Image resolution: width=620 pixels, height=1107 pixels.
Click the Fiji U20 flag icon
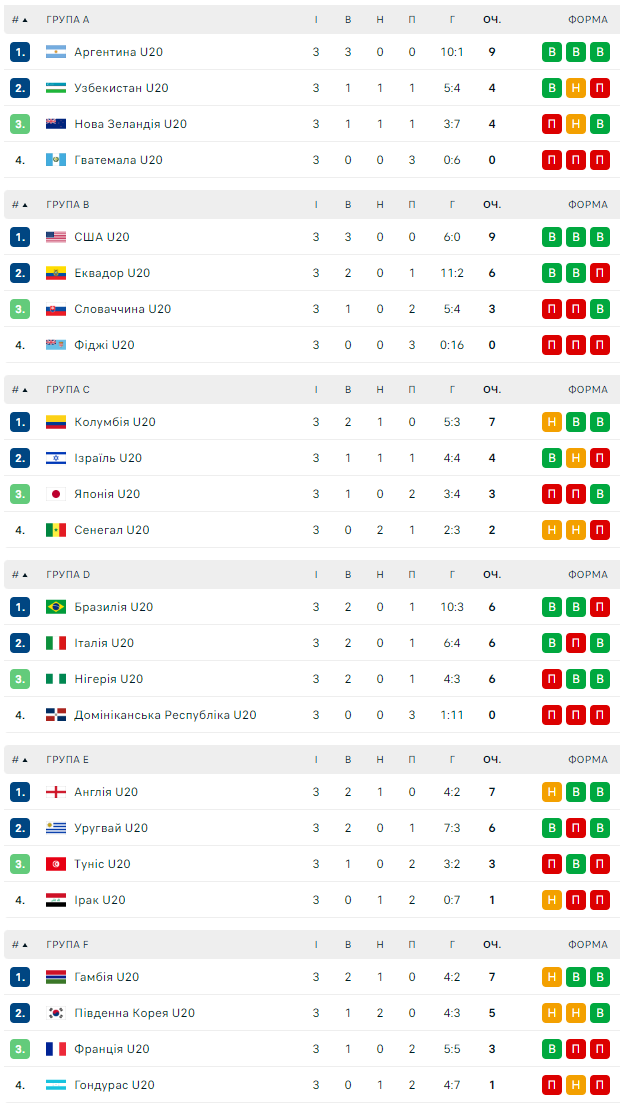pyautogui.click(x=56, y=345)
